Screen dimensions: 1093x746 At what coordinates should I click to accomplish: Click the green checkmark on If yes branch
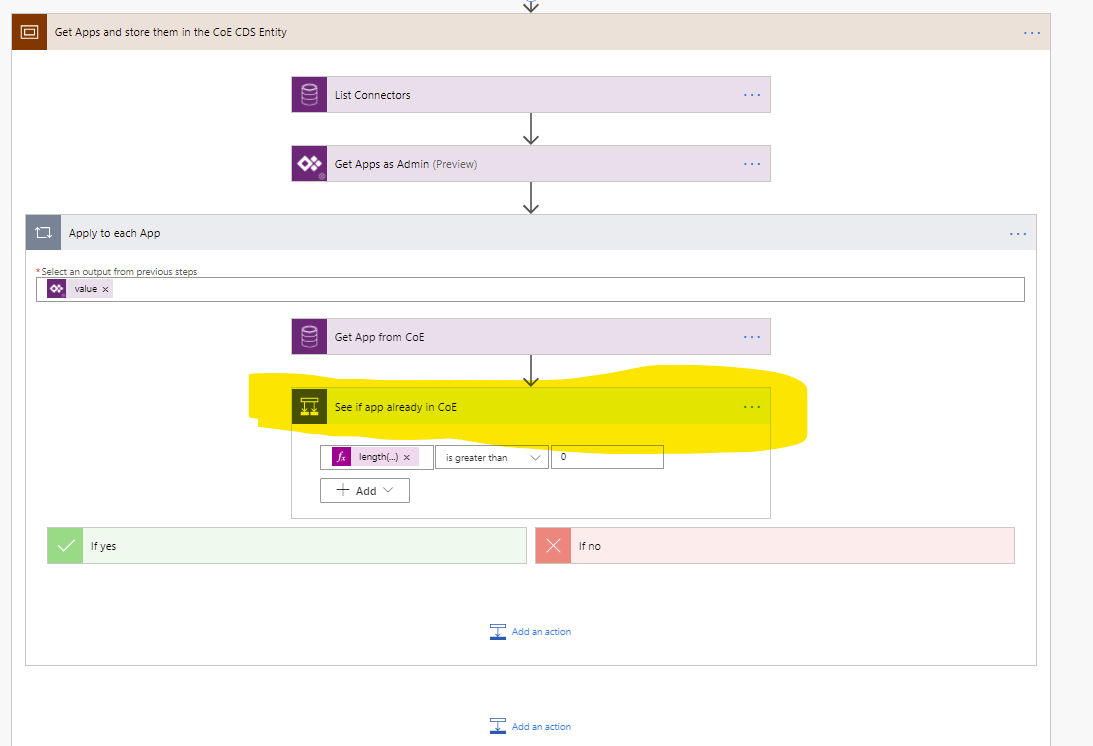pos(64,545)
